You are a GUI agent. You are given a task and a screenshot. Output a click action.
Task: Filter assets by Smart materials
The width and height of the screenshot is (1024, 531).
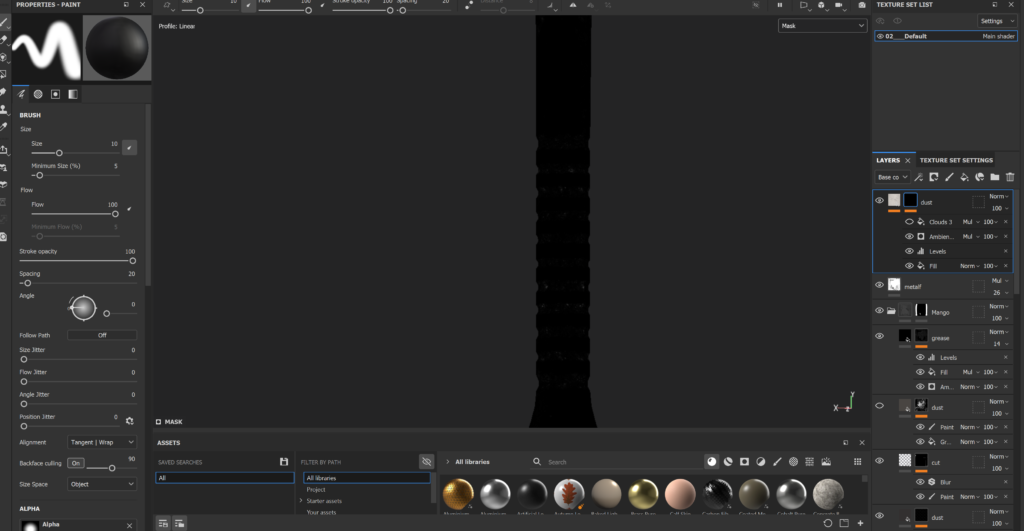728,462
